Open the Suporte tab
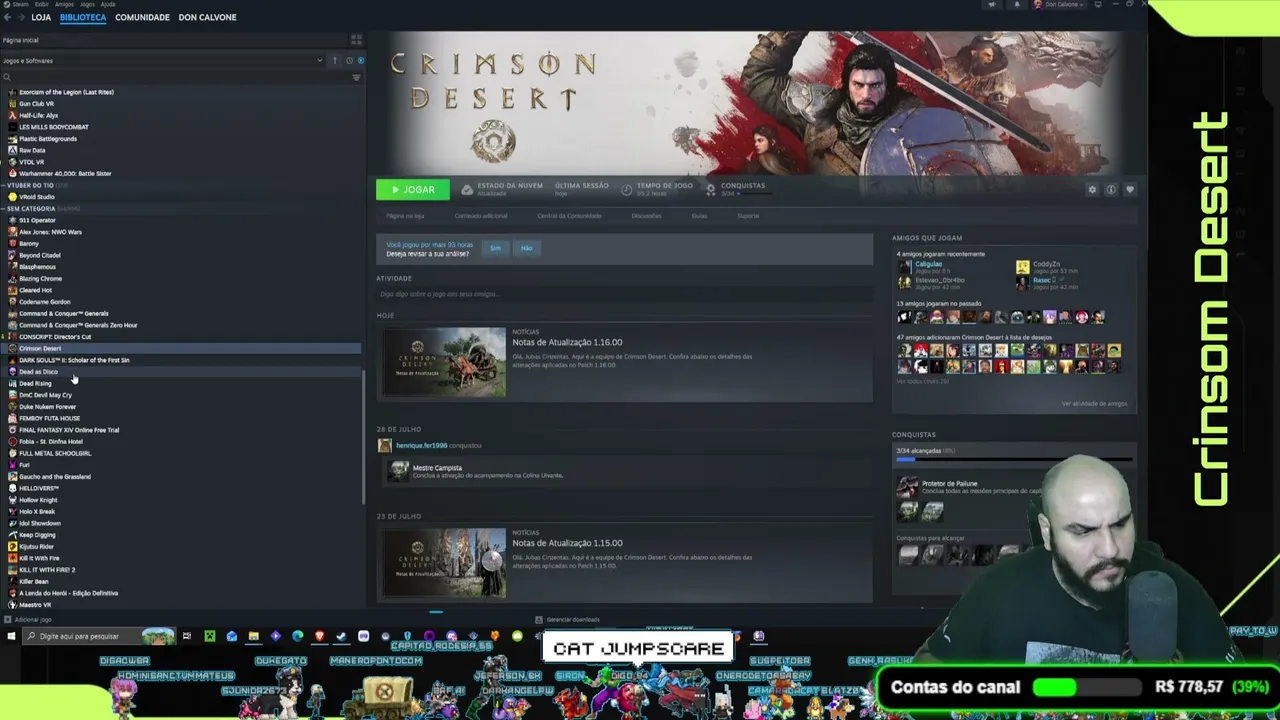The height and width of the screenshot is (720, 1280). pyautogui.click(x=748, y=216)
